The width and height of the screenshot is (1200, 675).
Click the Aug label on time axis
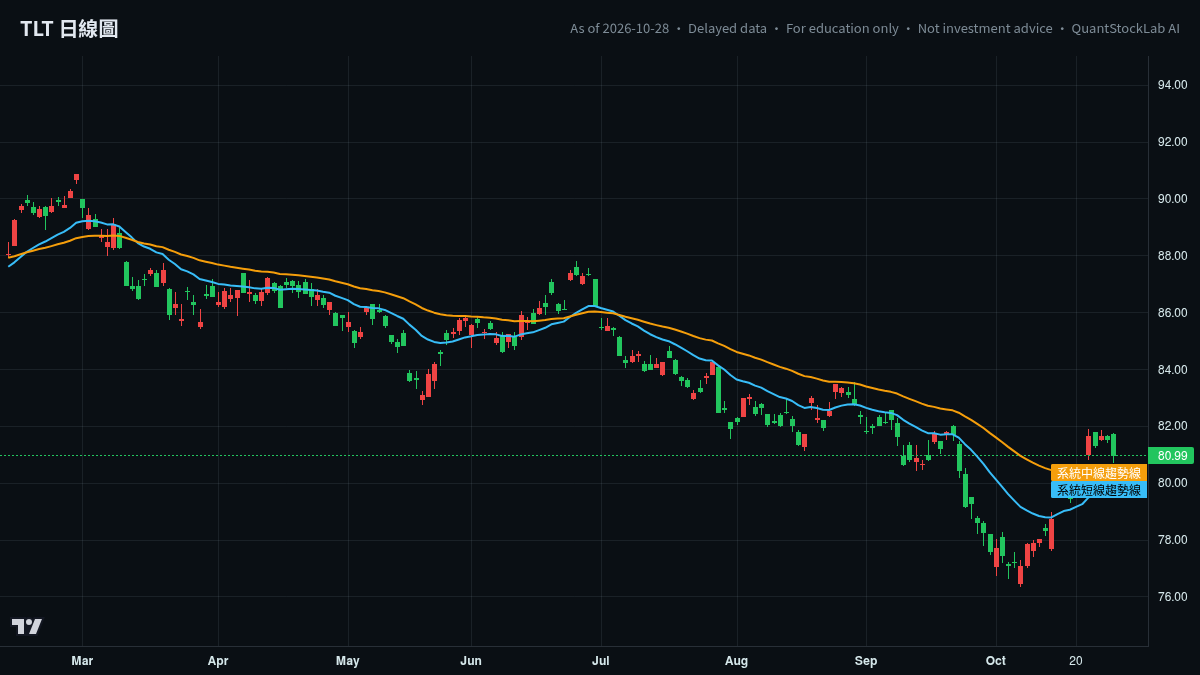[x=736, y=661]
